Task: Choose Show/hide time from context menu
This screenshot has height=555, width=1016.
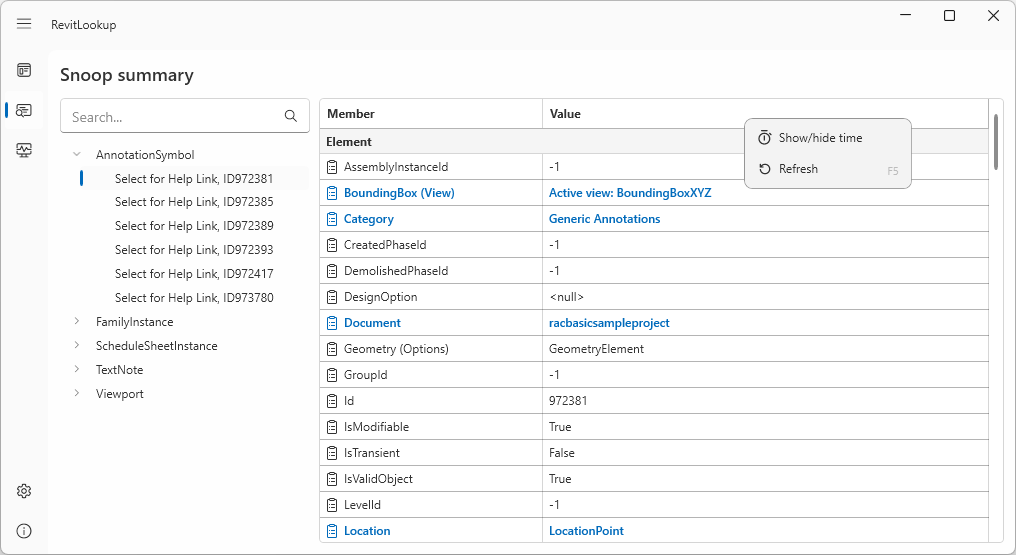Action: (x=827, y=138)
